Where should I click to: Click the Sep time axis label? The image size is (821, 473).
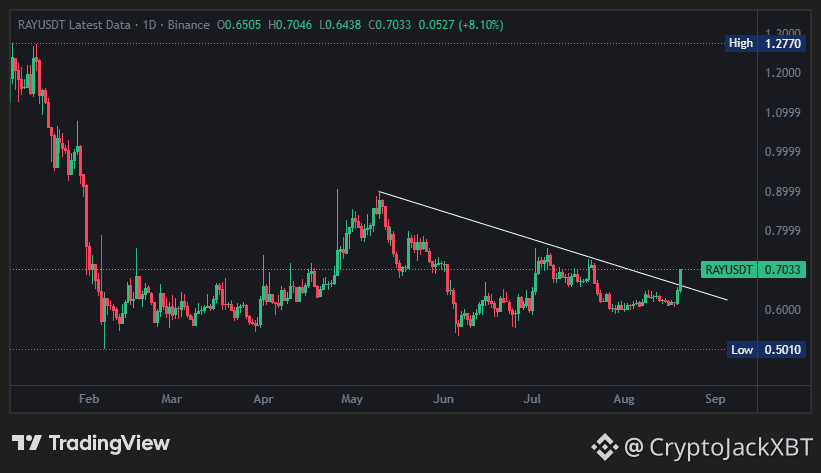(x=715, y=399)
